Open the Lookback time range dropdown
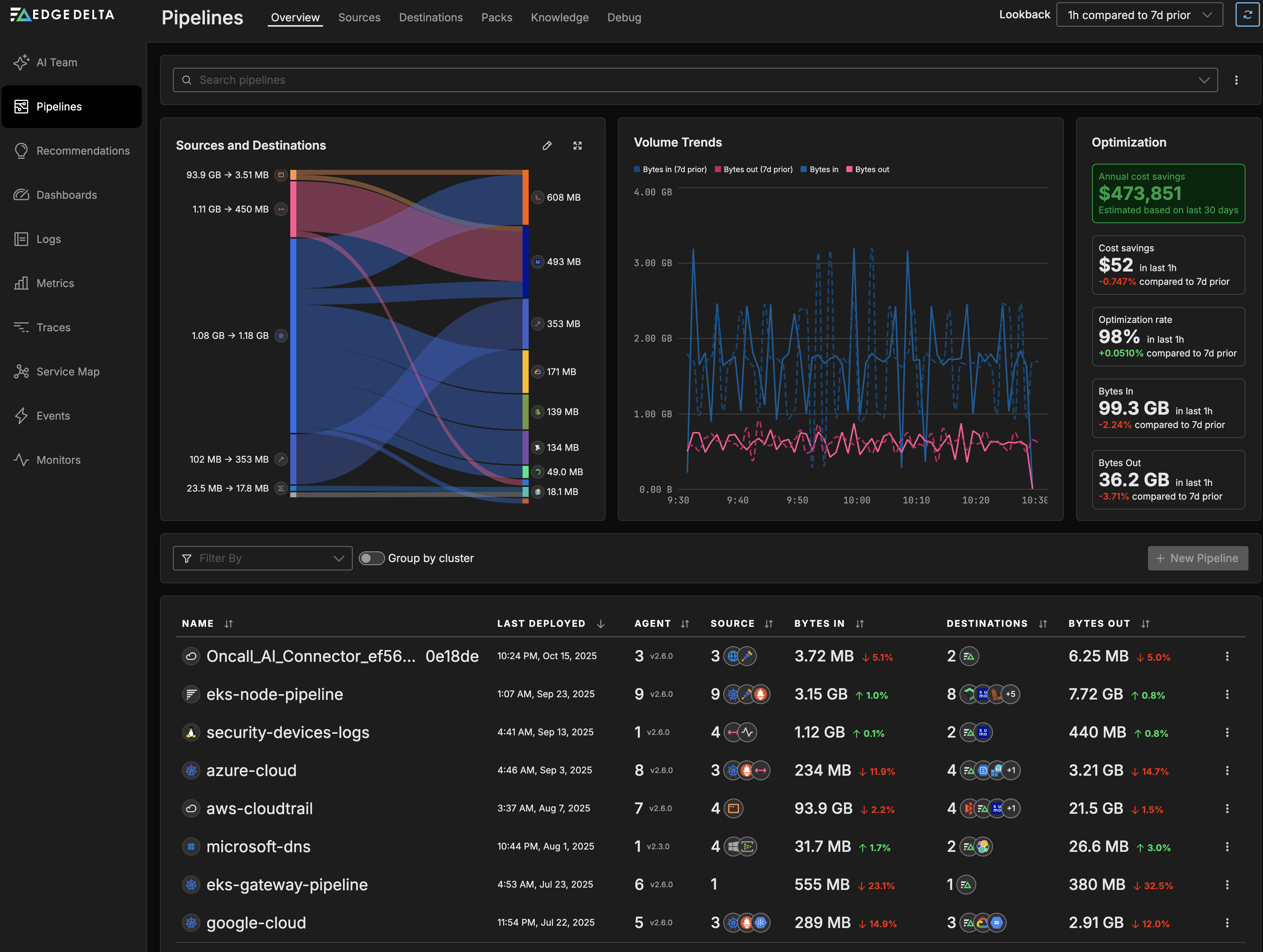This screenshot has width=1263, height=952. 1139,15
